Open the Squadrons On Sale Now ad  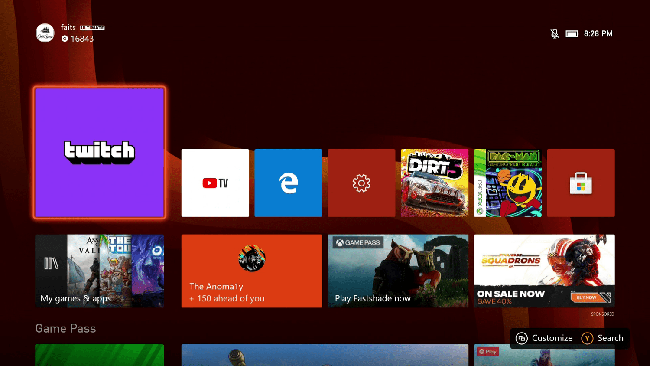coord(544,271)
